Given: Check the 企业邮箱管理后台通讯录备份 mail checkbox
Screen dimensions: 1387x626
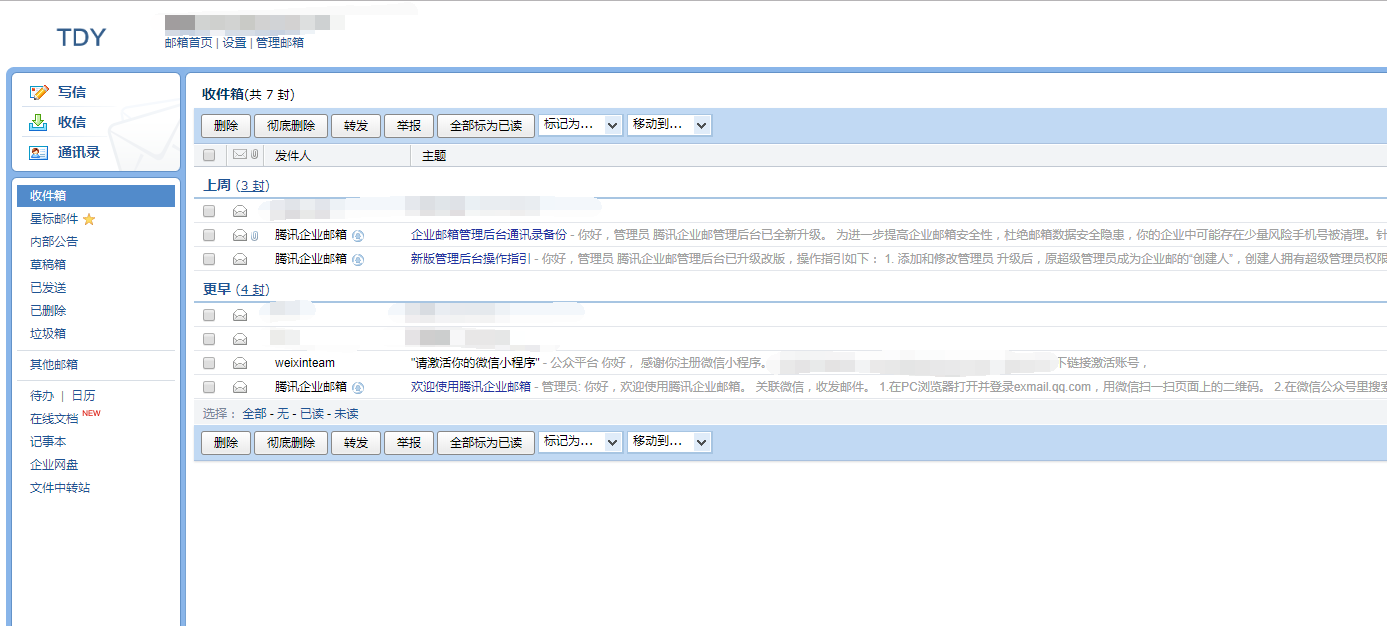Looking at the screenshot, I should (x=209, y=235).
